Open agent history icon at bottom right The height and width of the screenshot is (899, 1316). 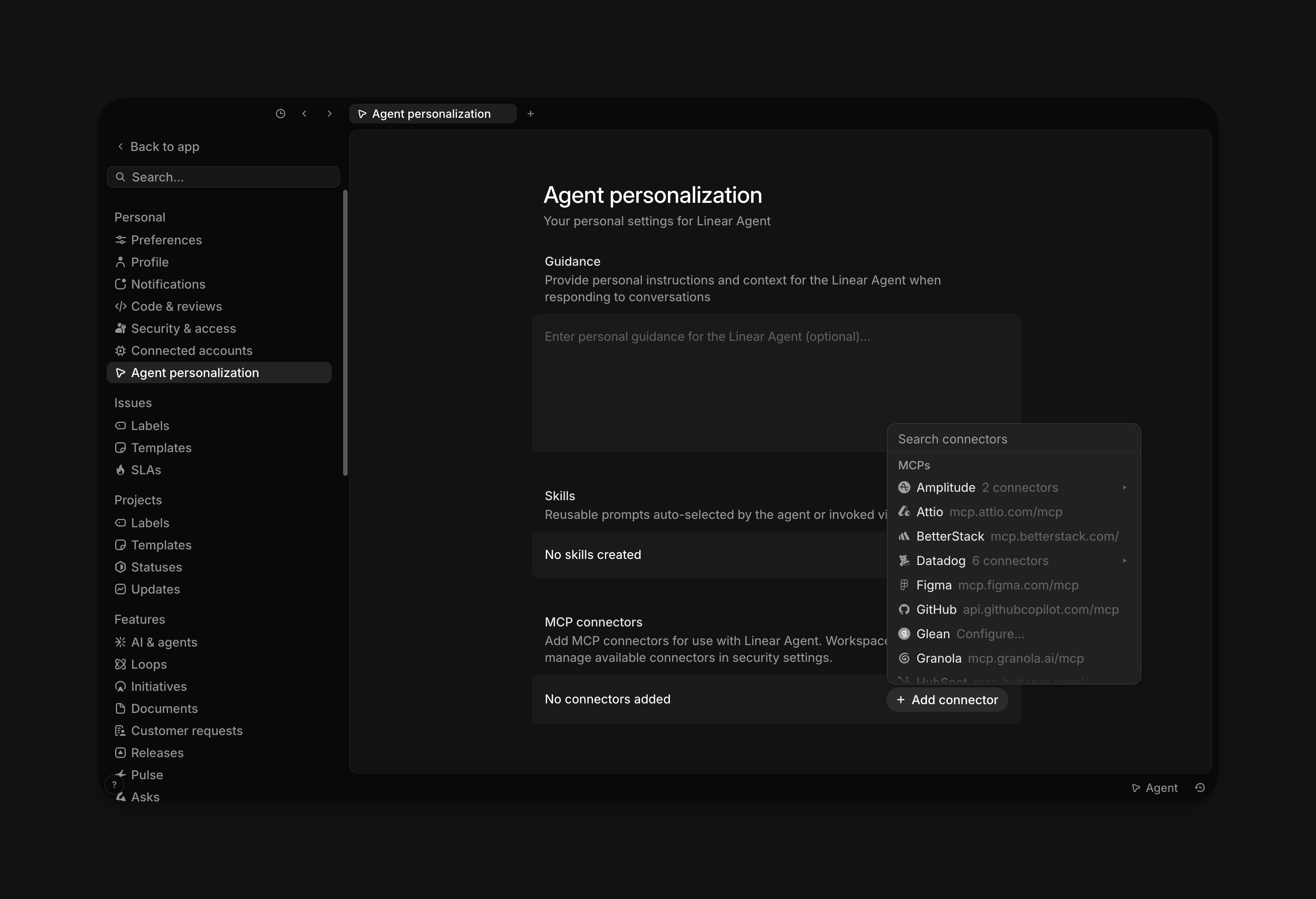click(1200, 787)
